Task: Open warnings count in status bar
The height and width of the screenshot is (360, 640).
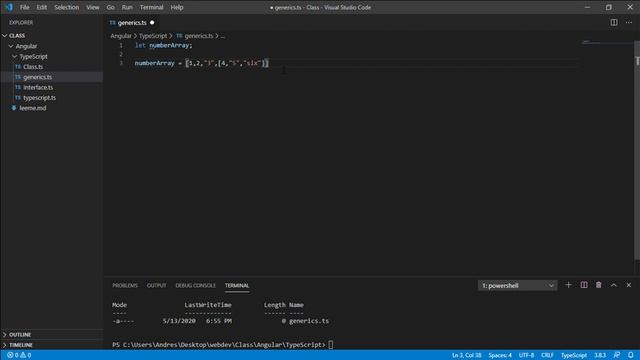Action: tap(26, 355)
